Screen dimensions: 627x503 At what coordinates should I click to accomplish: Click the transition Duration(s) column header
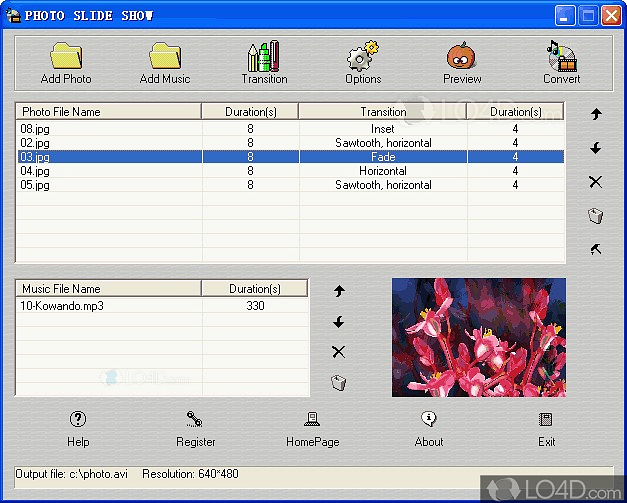[515, 112]
